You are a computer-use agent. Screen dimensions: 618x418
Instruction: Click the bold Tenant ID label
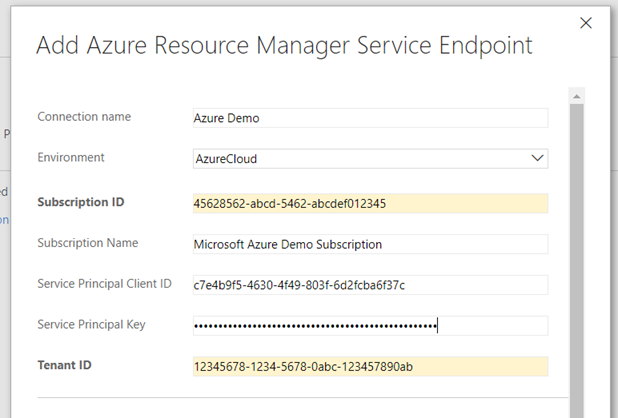[x=64, y=365]
